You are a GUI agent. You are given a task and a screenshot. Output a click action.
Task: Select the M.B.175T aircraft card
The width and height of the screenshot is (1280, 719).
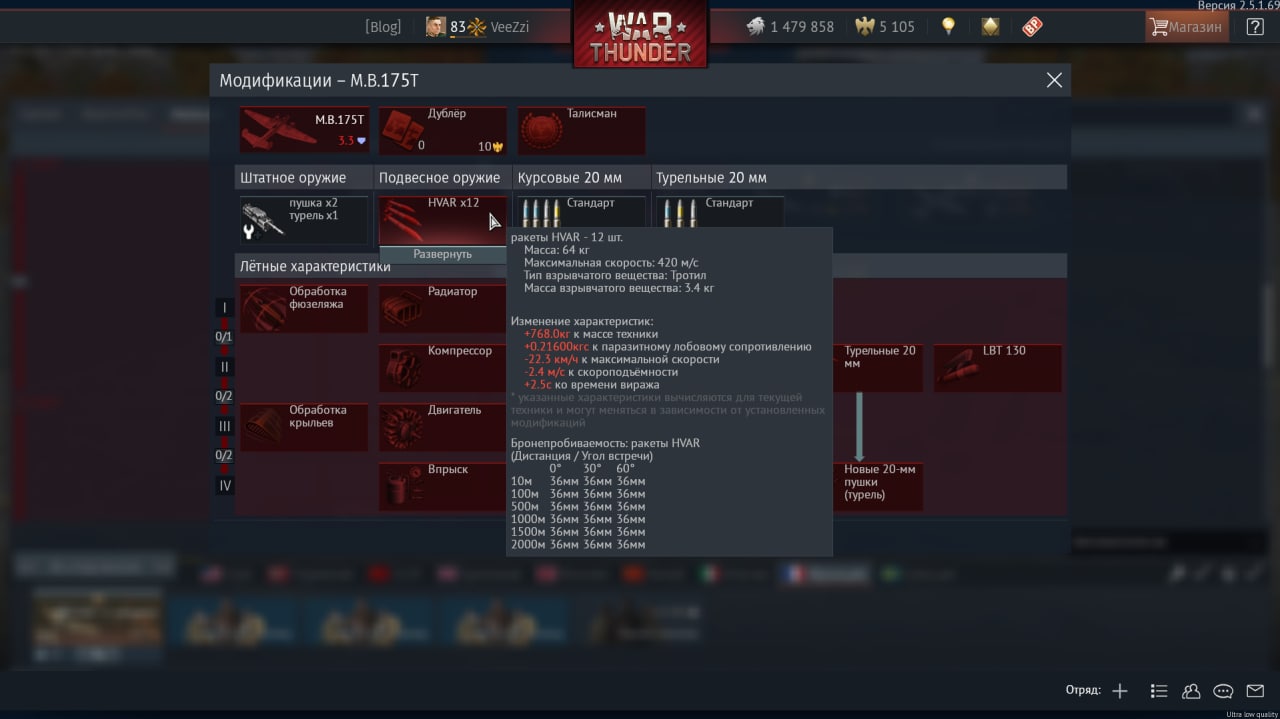pyautogui.click(x=304, y=130)
